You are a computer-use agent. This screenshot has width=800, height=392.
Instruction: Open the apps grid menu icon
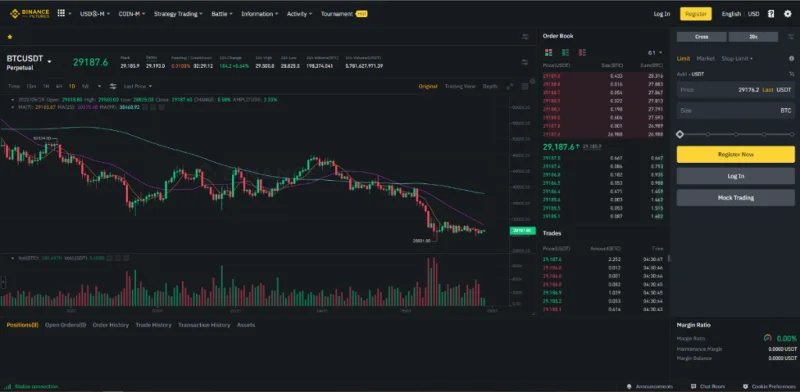coord(61,13)
